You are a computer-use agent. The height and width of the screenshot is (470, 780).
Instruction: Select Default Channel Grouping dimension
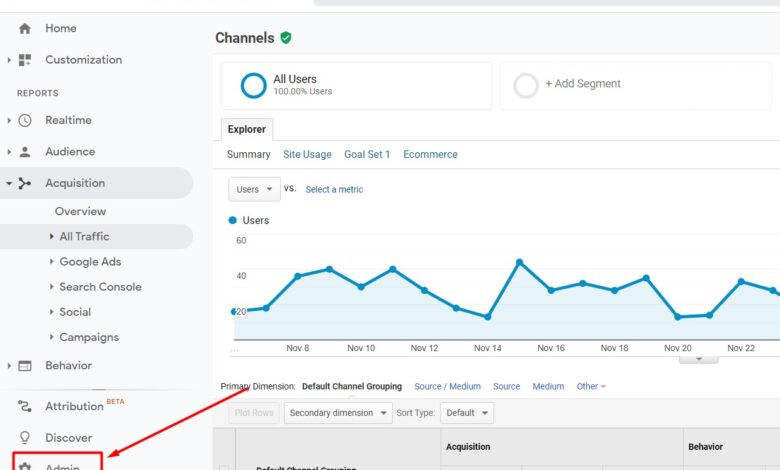tap(352, 386)
